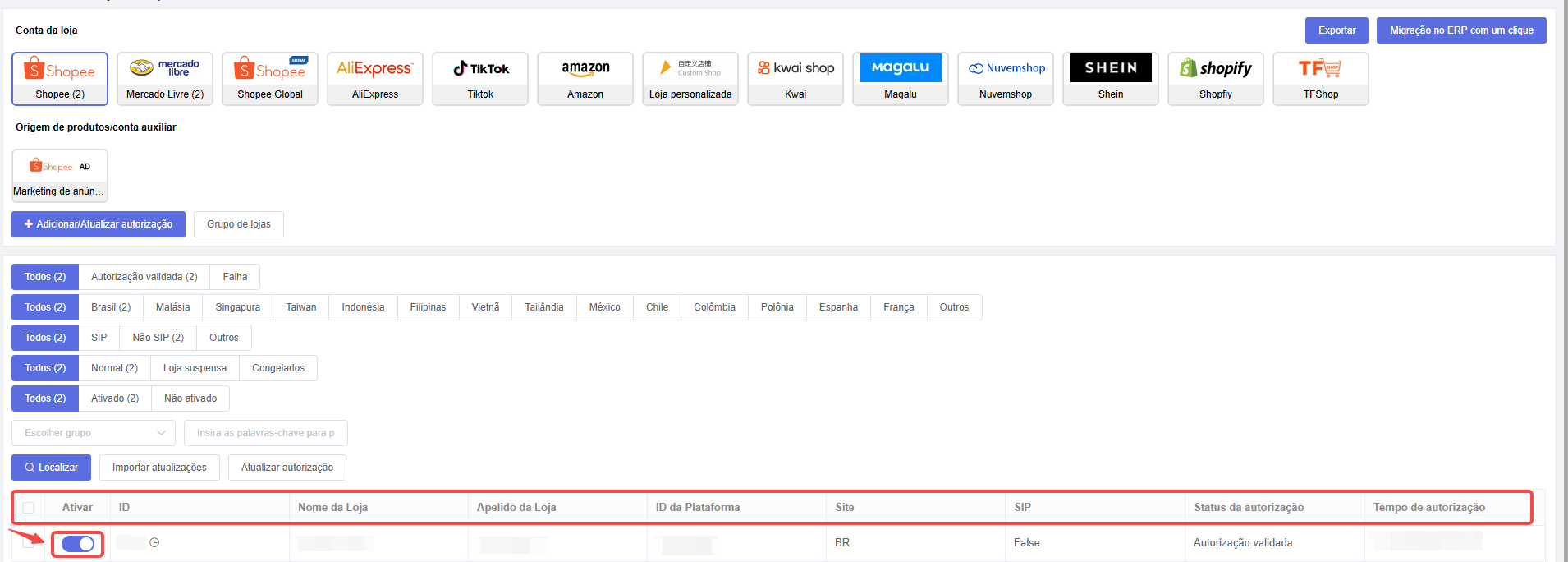Filter by Espanha site
1568x562 pixels.
point(839,307)
